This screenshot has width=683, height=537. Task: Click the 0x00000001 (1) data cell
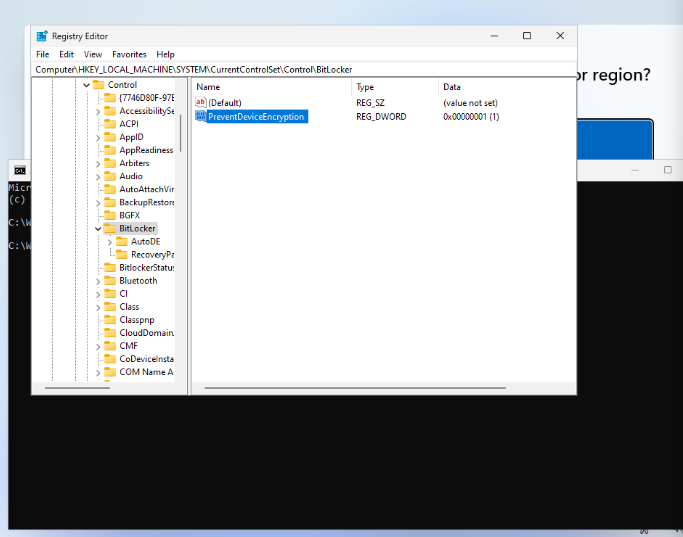tap(471, 117)
